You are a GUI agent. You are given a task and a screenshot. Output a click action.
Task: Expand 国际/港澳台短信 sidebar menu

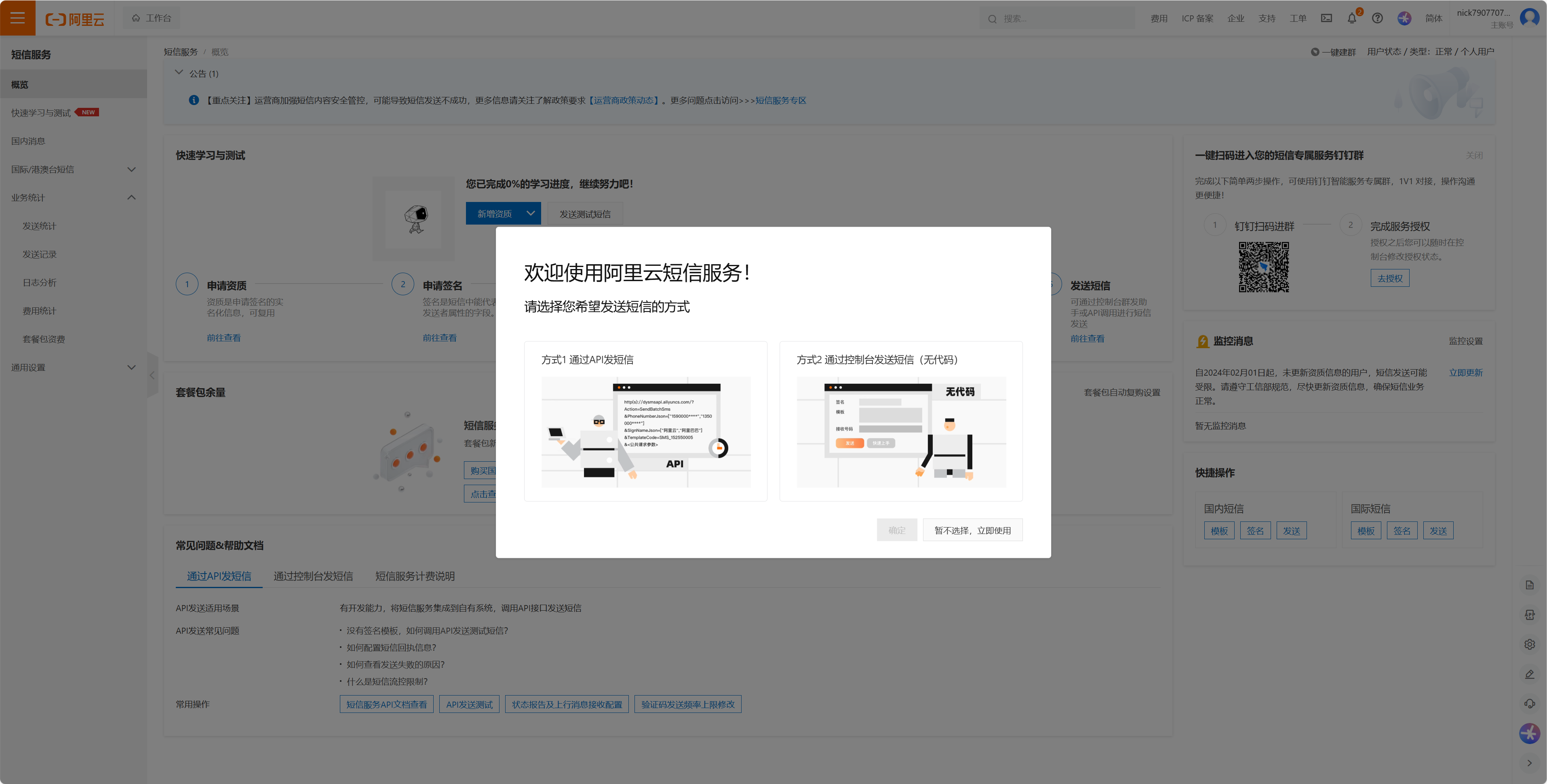coord(131,170)
